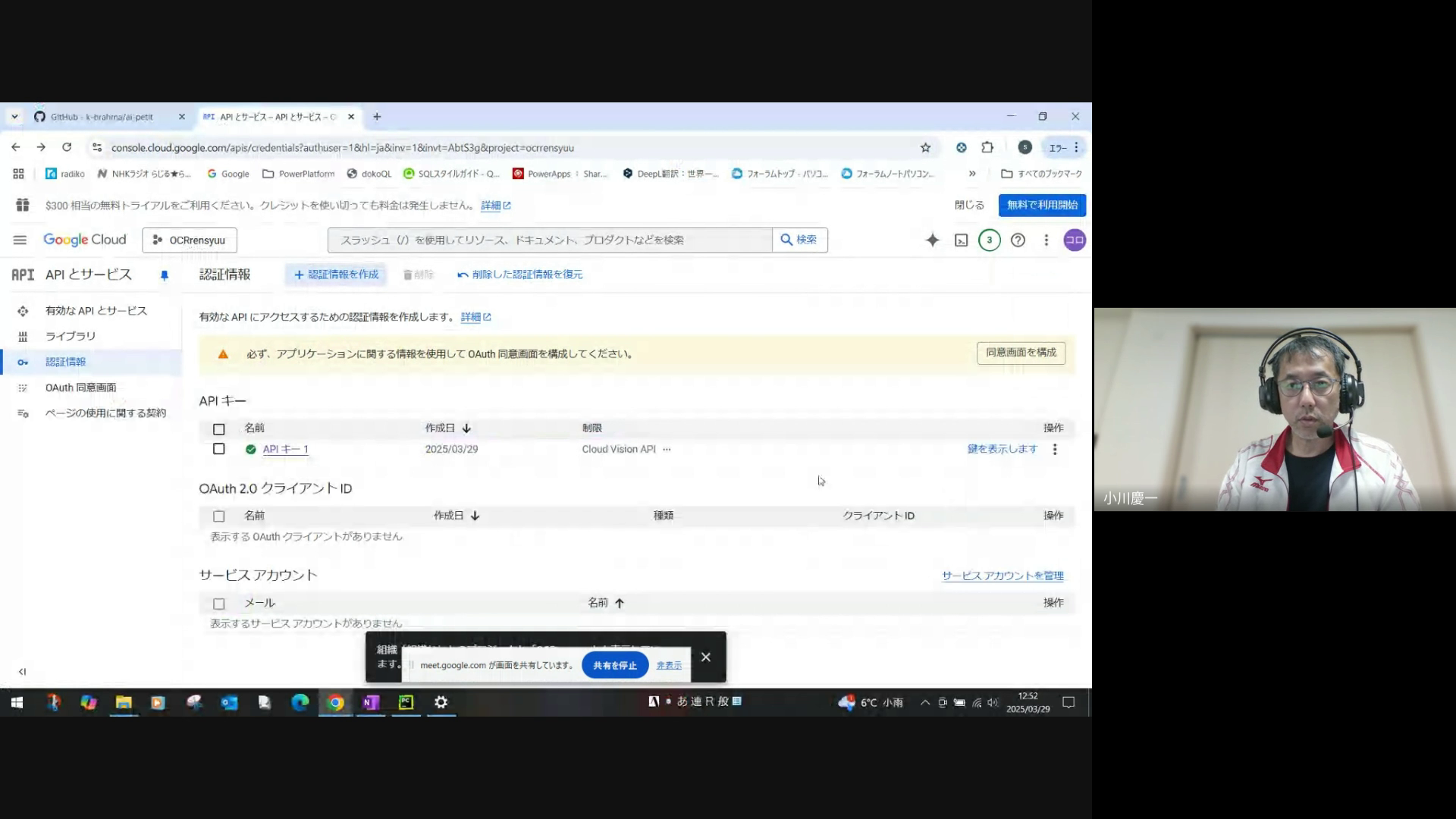
Task: Click the 同意画面を構成 button
Action: (1021, 353)
